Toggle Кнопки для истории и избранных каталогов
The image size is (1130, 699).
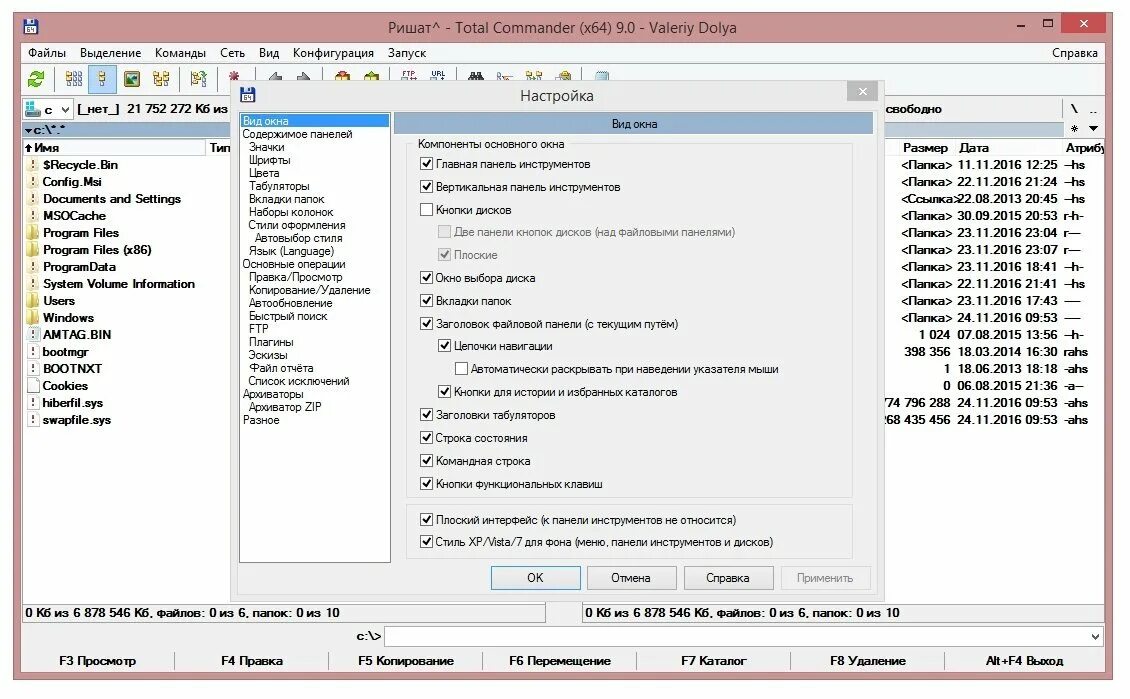tap(445, 392)
